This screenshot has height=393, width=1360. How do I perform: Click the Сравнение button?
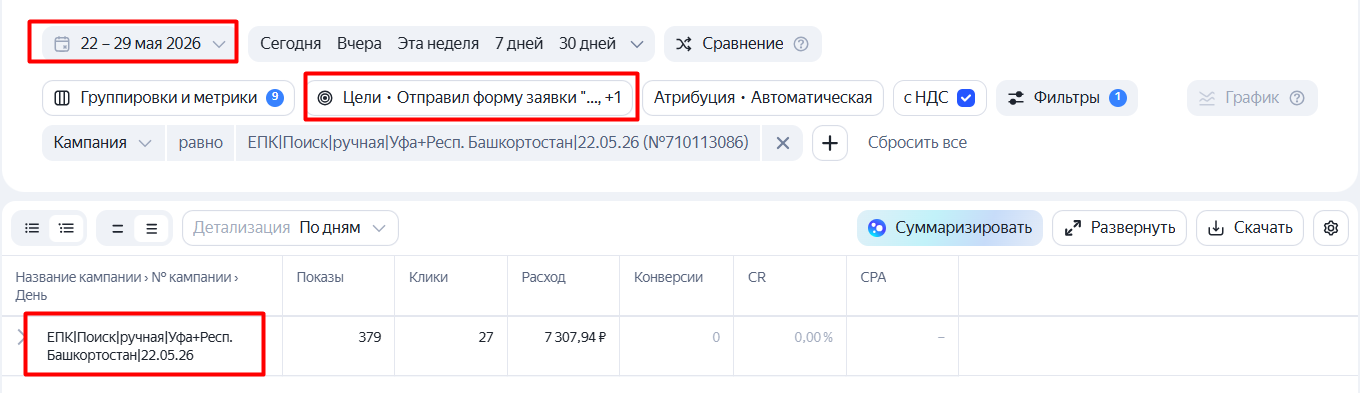[x=742, y=43]
